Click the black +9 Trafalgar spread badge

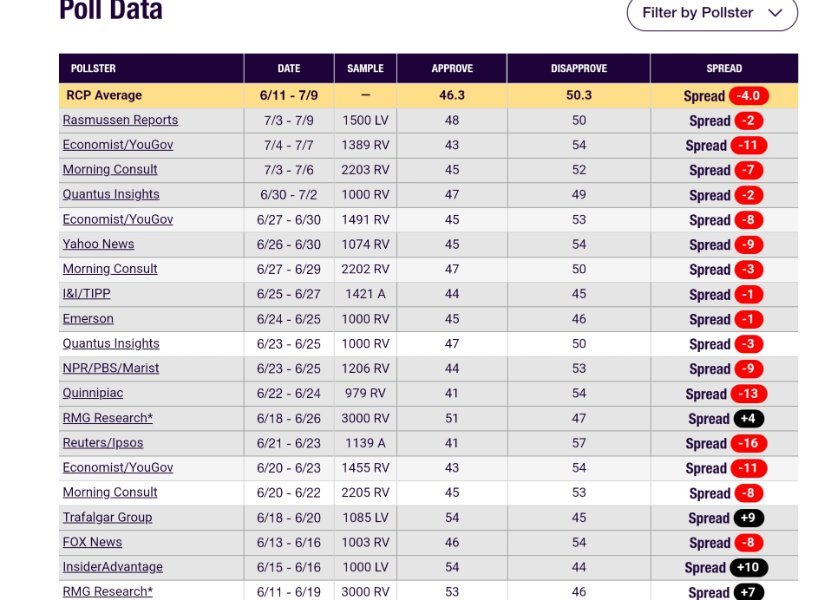coord(749,518)
